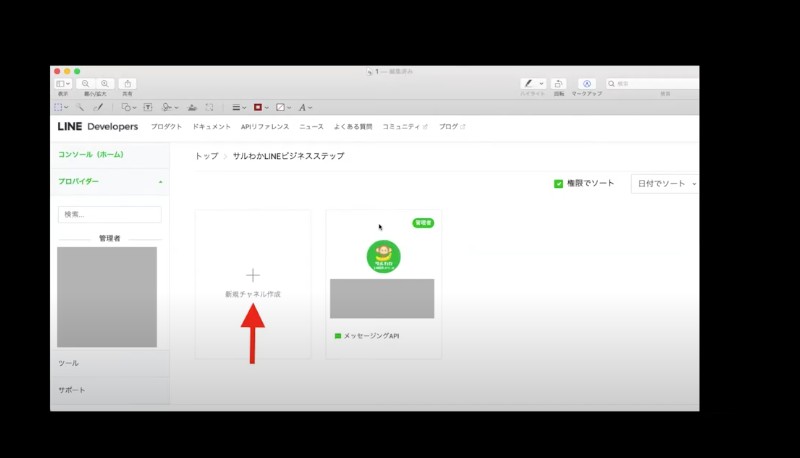
Task: Zoom out with the minus magnifier
Action: pos(86,84)
